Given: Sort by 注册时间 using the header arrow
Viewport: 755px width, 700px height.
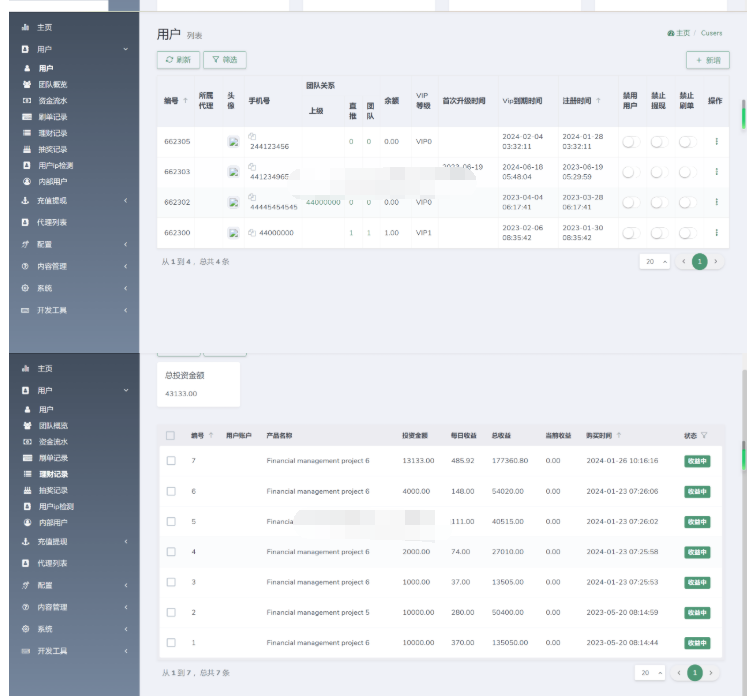Looking at the screenshot, I should click(599, 101).
